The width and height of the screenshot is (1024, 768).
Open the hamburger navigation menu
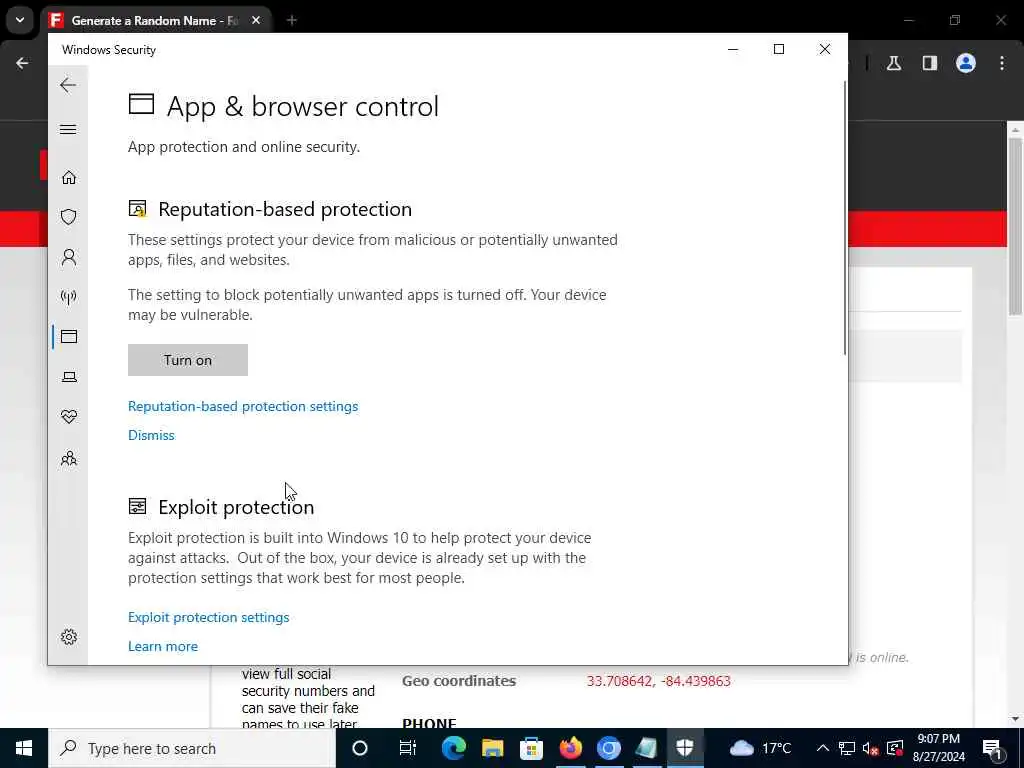click(68, 129)
